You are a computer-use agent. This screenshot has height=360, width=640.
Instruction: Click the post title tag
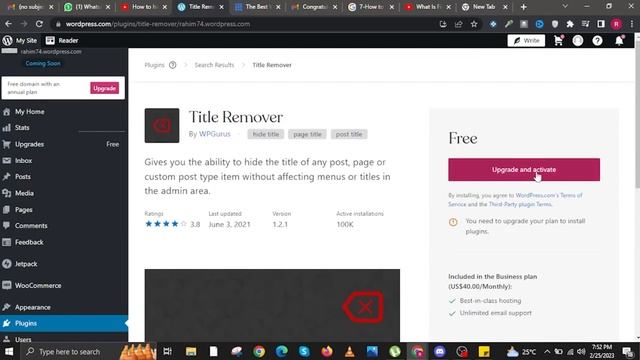349,134
